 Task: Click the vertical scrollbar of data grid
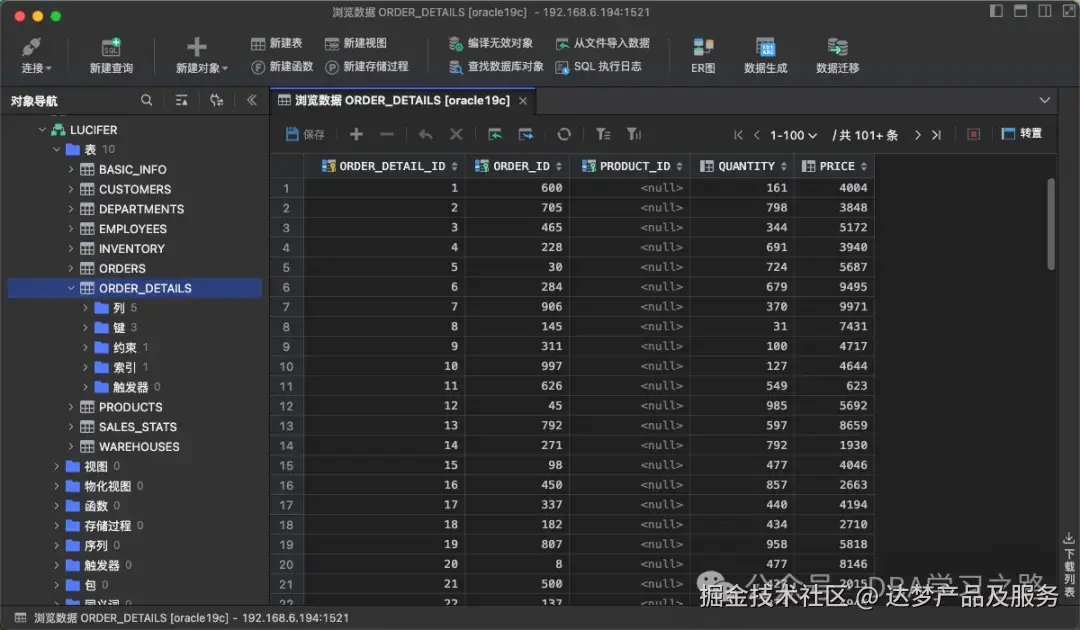(1051, 224)
